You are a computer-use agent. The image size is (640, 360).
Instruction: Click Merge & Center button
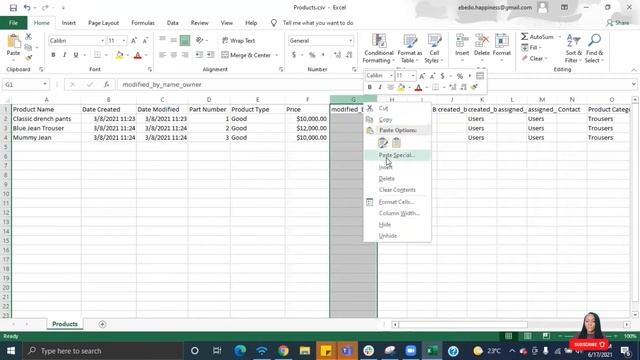(247, 55)
